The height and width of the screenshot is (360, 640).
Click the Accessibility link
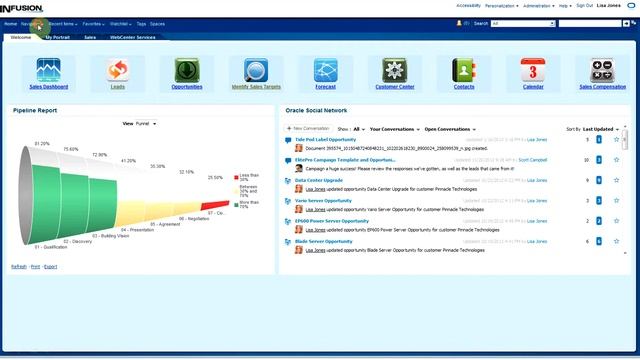(x=468, y=6)
